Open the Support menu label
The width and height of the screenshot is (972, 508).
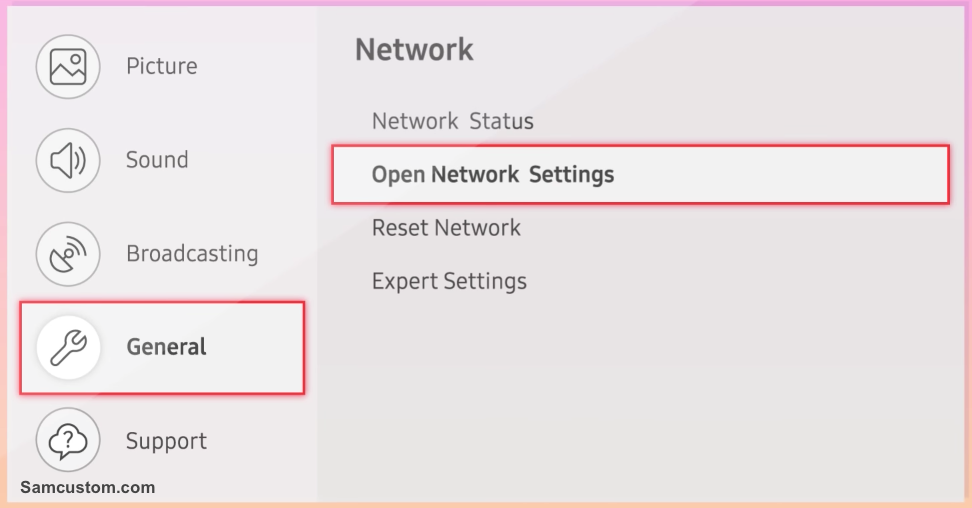(x=166, y=441)
